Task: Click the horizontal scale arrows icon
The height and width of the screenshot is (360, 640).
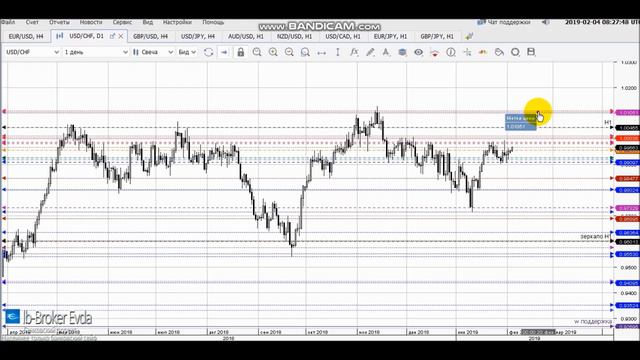Action: (x=322, y=52)
